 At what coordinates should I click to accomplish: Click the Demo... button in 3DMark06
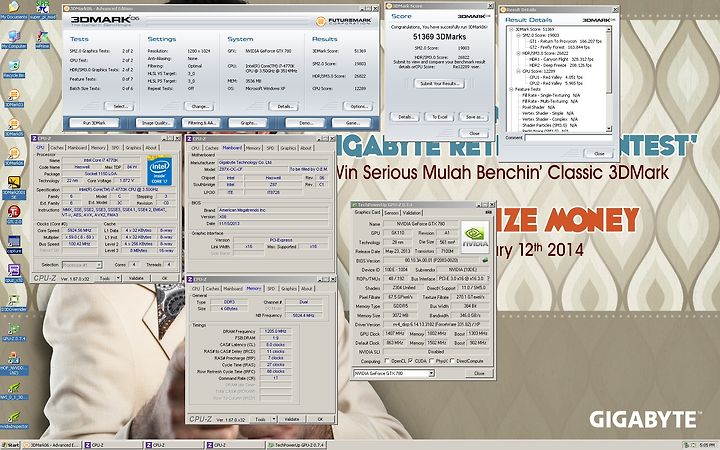(x=306, y=123)
